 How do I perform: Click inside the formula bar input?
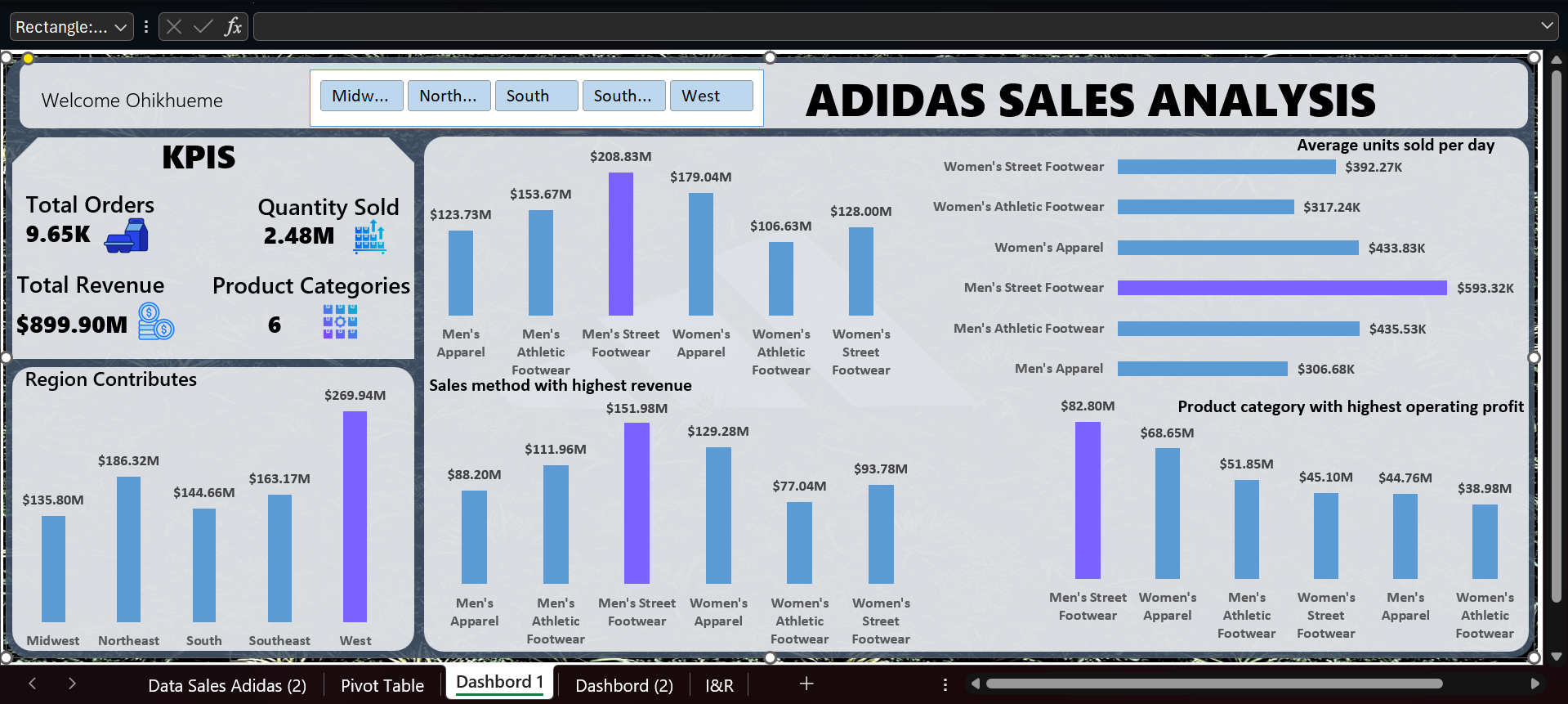coord(895,27)
